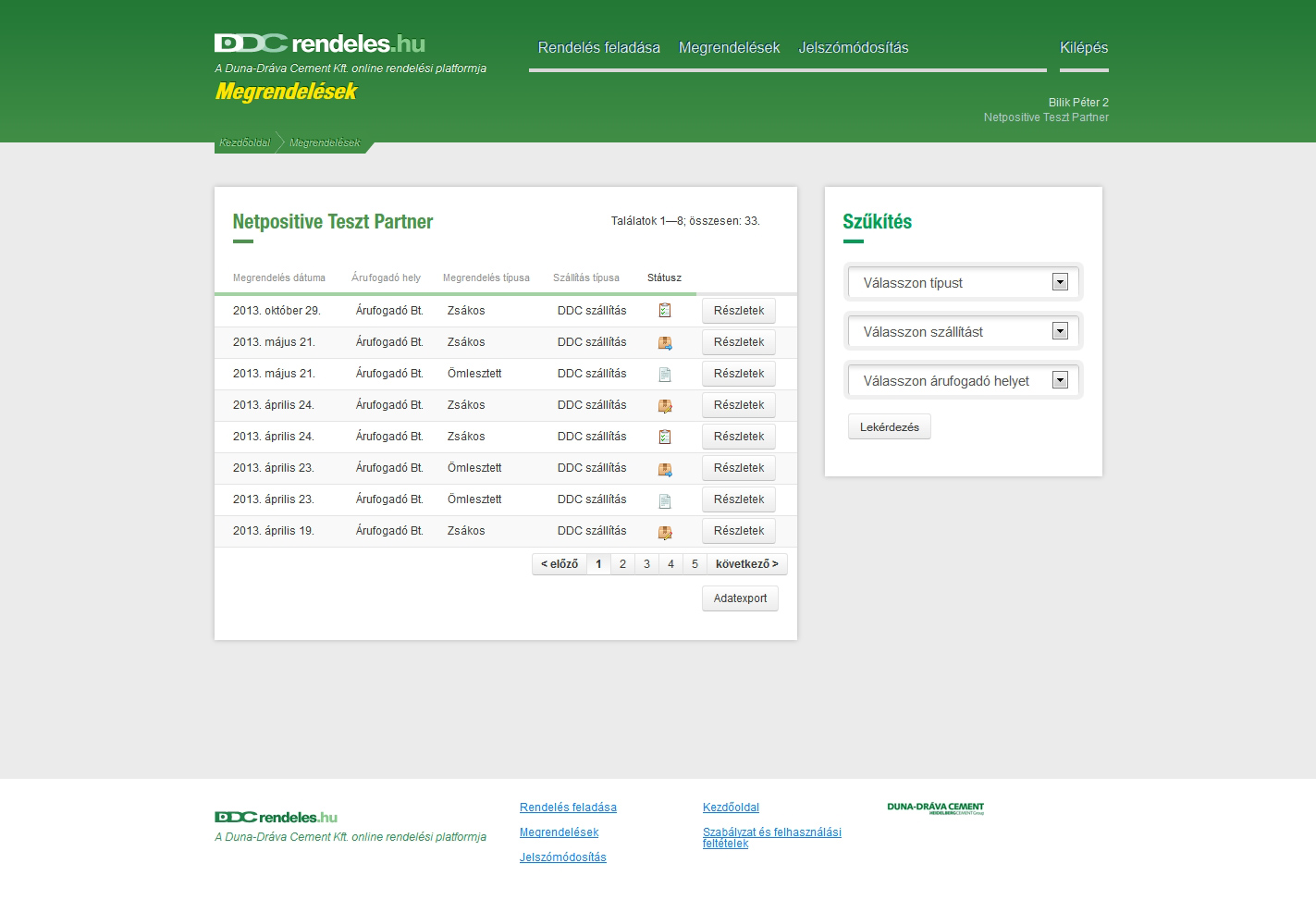This screenshot has height=900, width=1316.
Task: Click Árufogadó Bt. in október 29 row
Action: coord(389,311)
